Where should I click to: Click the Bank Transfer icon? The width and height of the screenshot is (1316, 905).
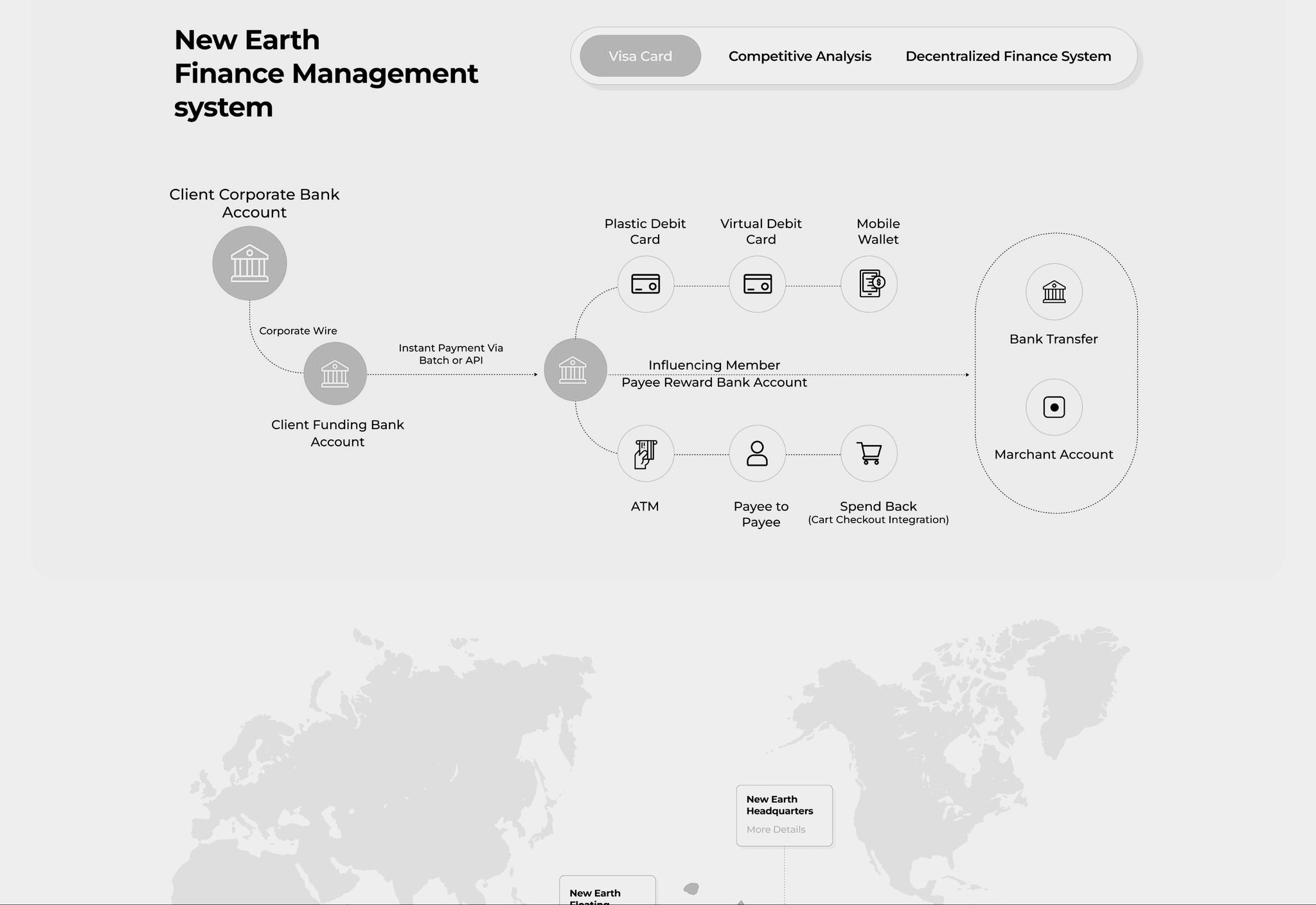click(x=1054, y=292)
